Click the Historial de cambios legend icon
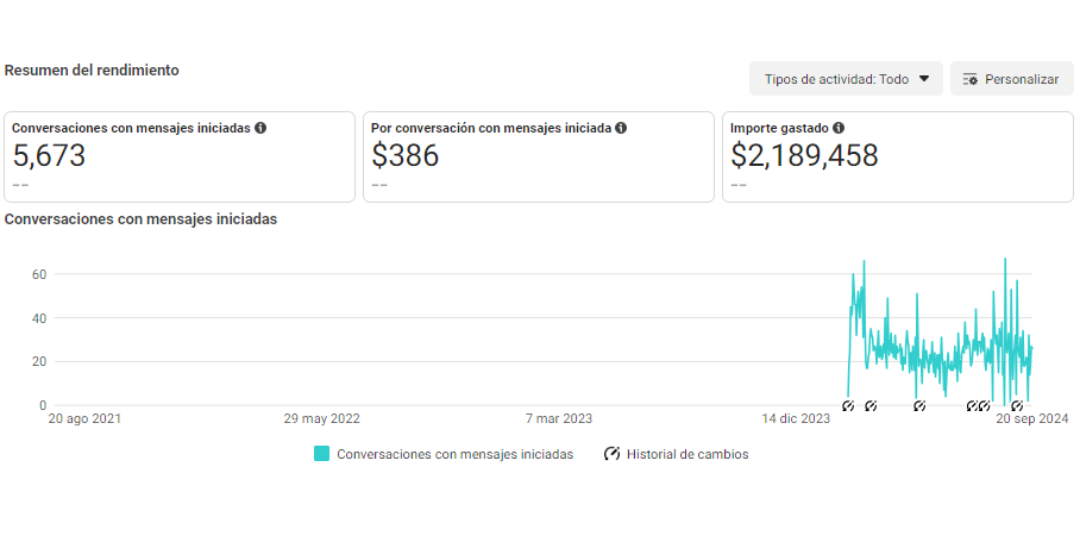This screenshot has height=540, width=1080. point(612,454)
